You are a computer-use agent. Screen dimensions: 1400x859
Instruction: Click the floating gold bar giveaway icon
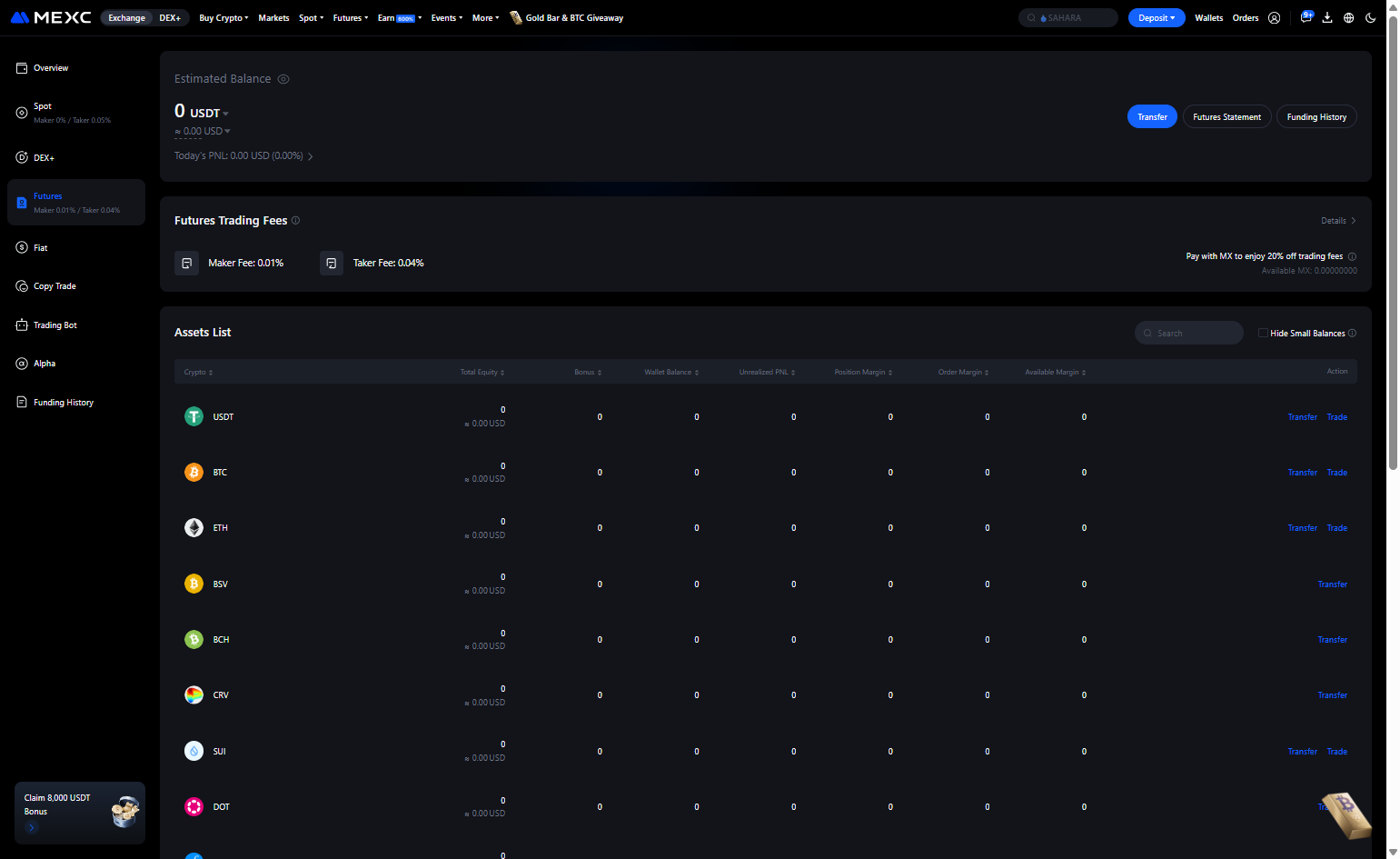[x=1345, y=814]
